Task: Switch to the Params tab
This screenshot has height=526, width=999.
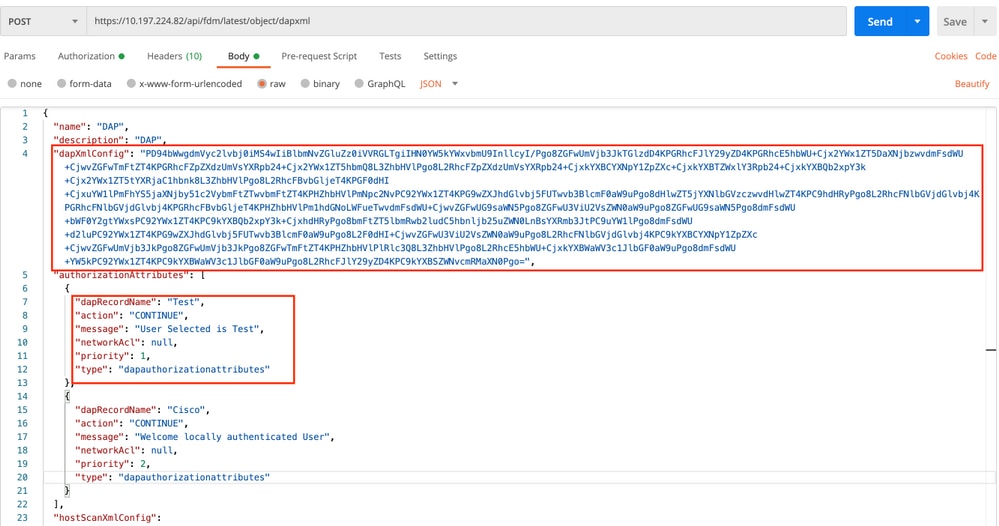Action: point(20,56)
